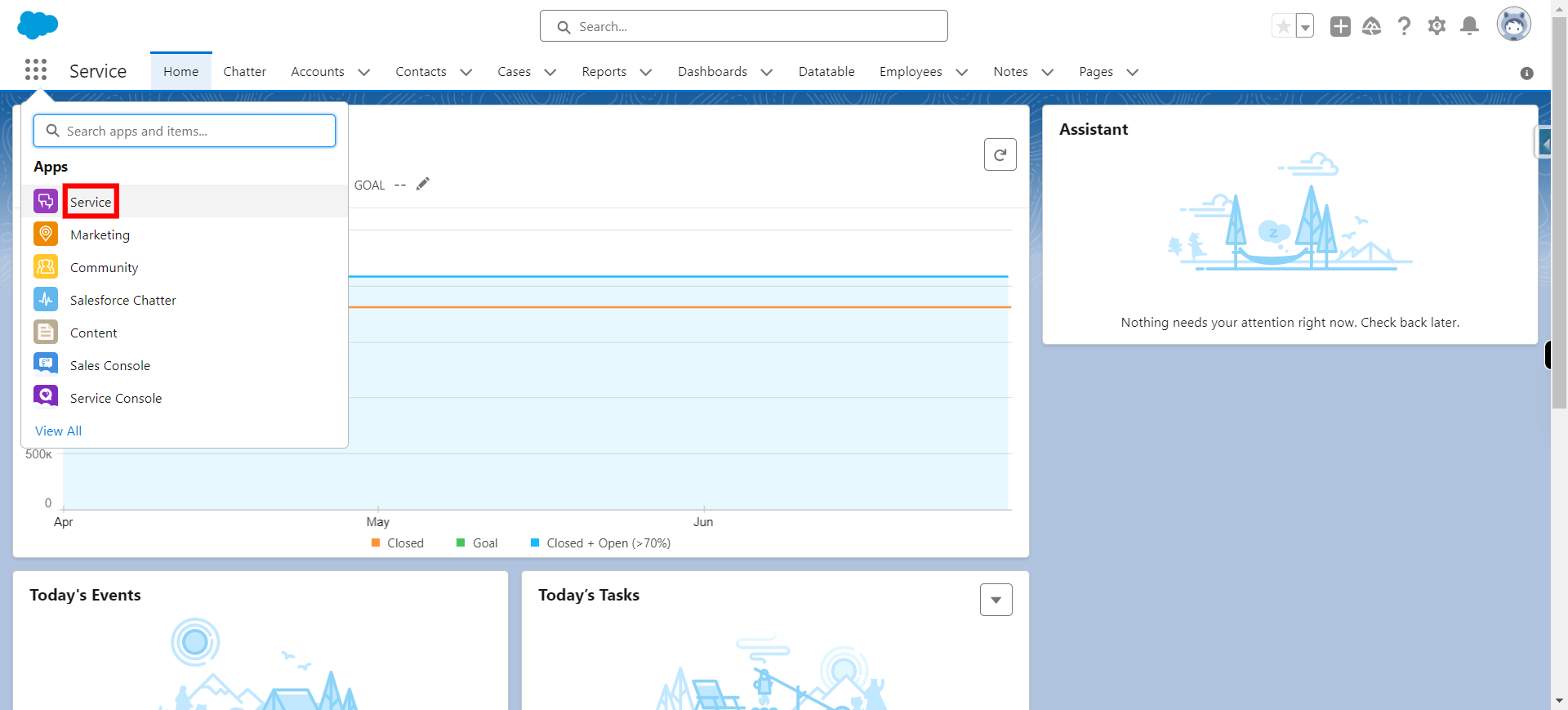Screen dimensions: 1568x710
Task: Focus the global Search box
Action: [x=743, y=26]
